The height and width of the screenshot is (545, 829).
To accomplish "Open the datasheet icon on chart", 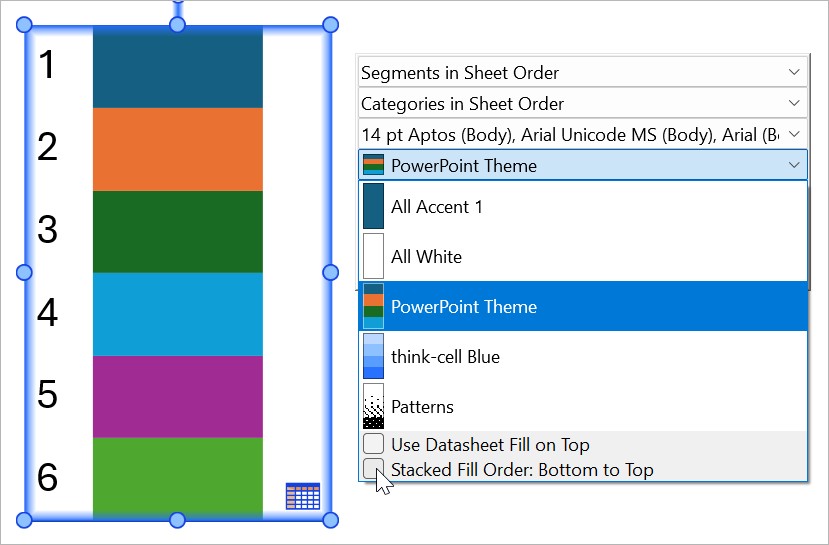I will 302,496.
